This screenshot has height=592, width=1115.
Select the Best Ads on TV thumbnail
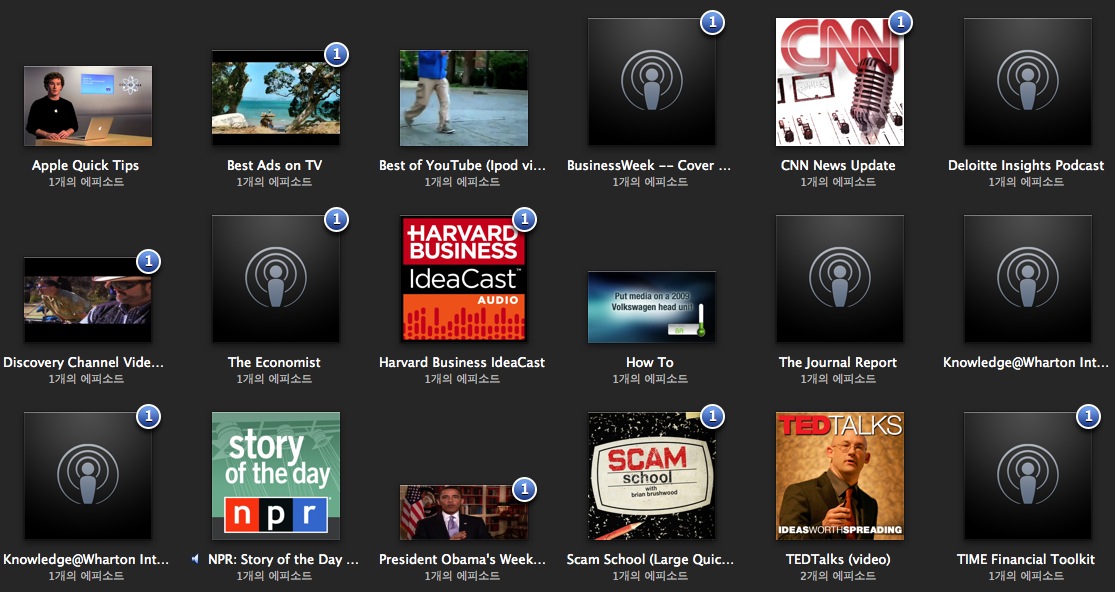(275, 98)
